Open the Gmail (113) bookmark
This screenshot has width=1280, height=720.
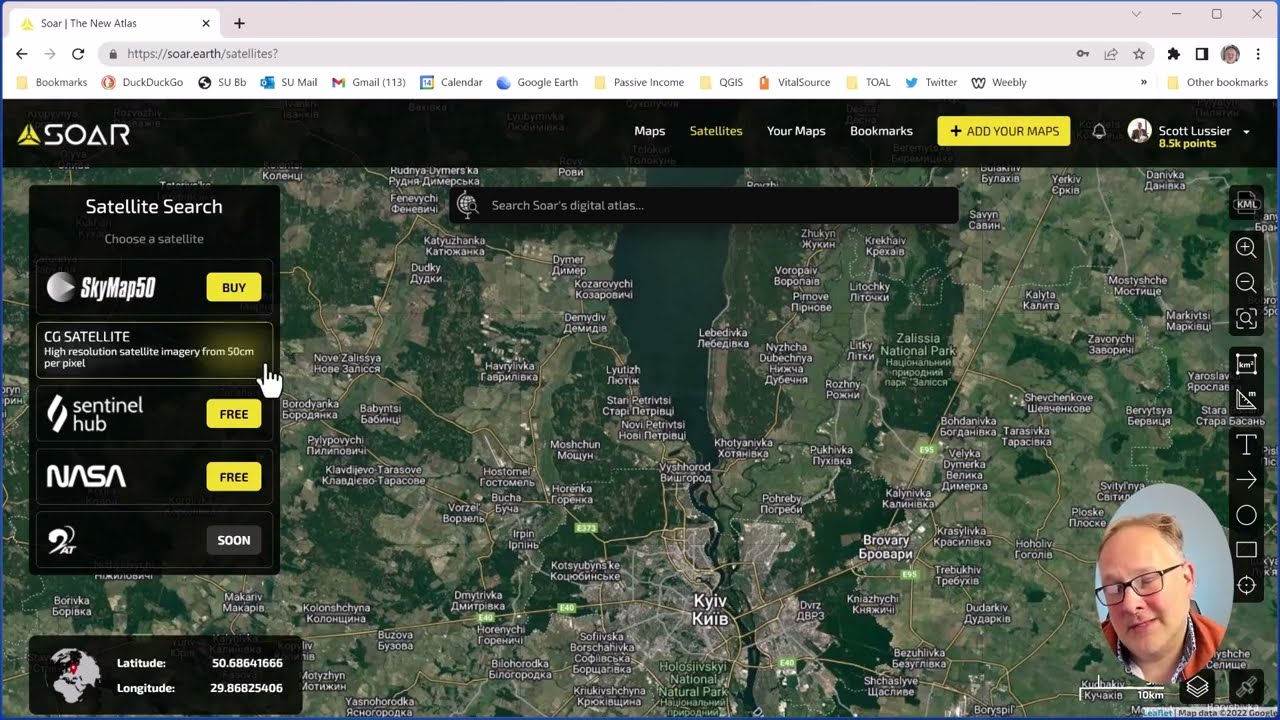pos(368,82)
